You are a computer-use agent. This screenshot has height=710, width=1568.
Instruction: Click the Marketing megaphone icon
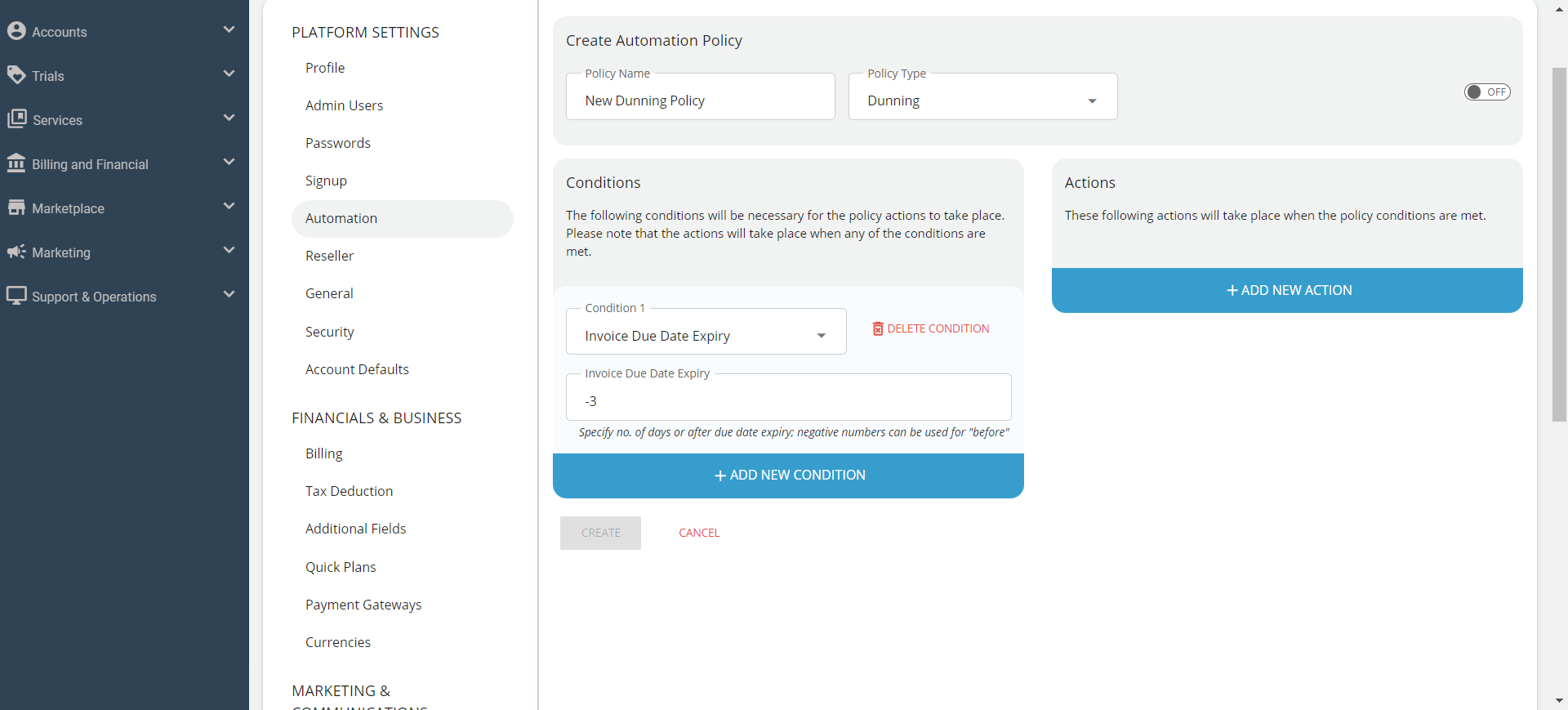click(x=16, y=252)
